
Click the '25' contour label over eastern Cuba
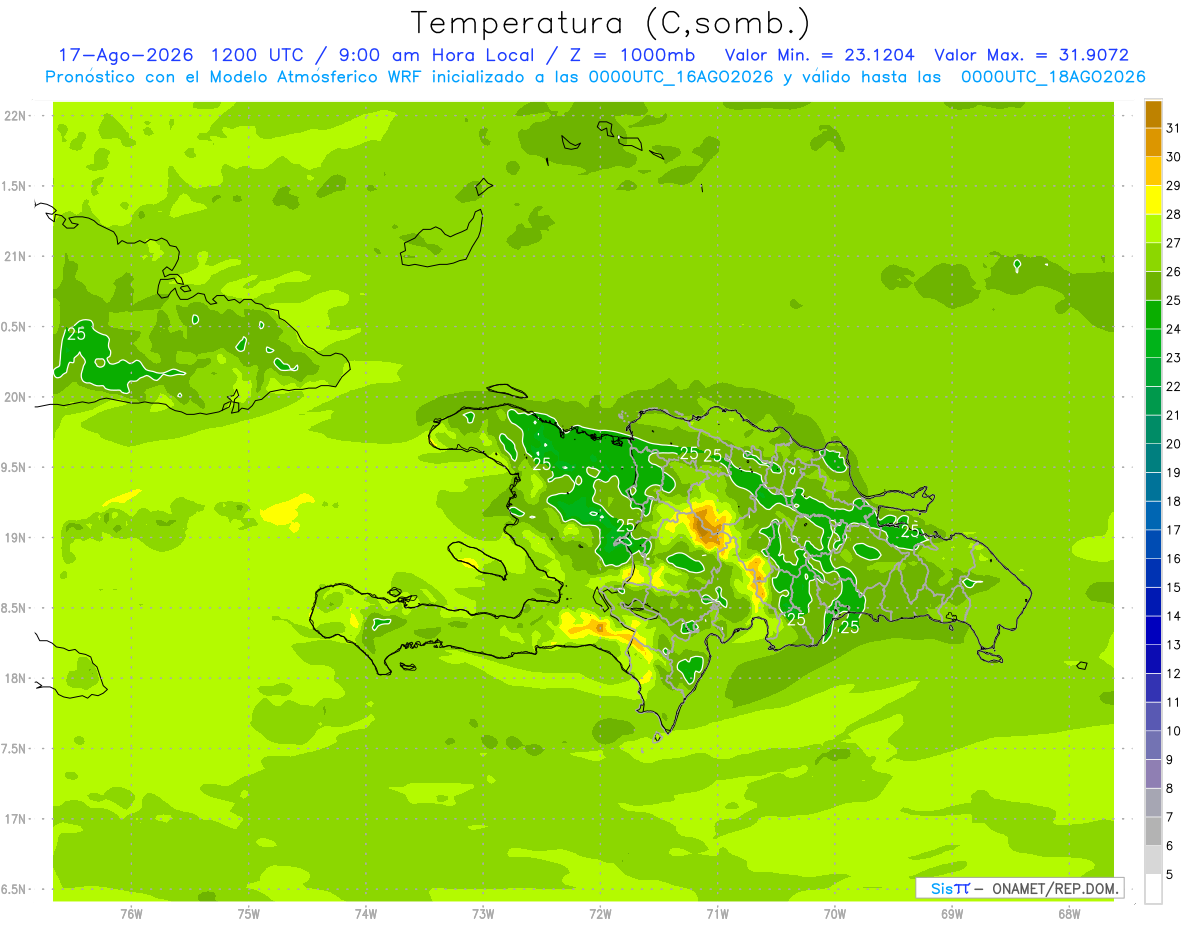pos(76,334)
